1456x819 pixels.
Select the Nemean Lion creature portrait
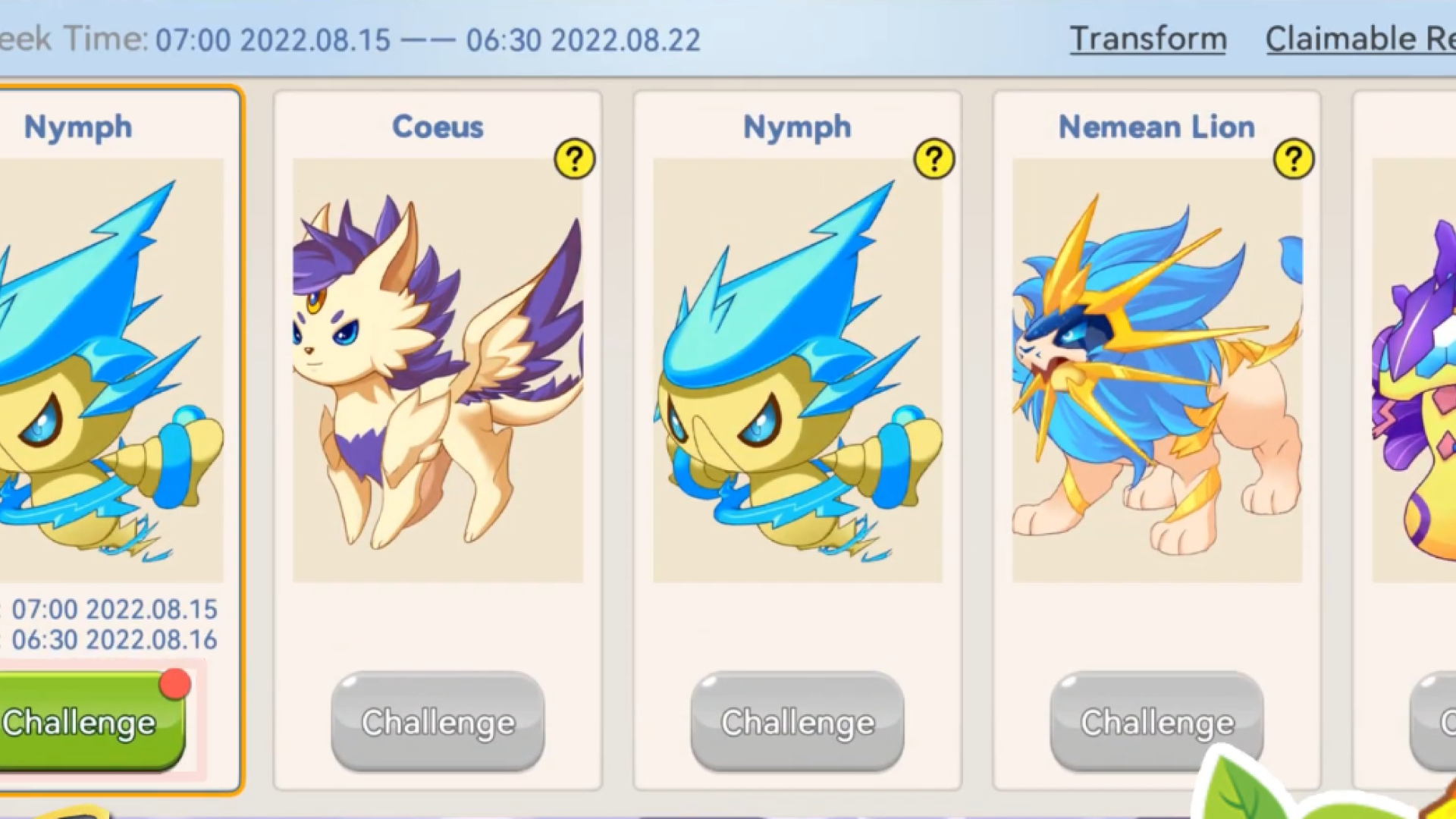1157,370
